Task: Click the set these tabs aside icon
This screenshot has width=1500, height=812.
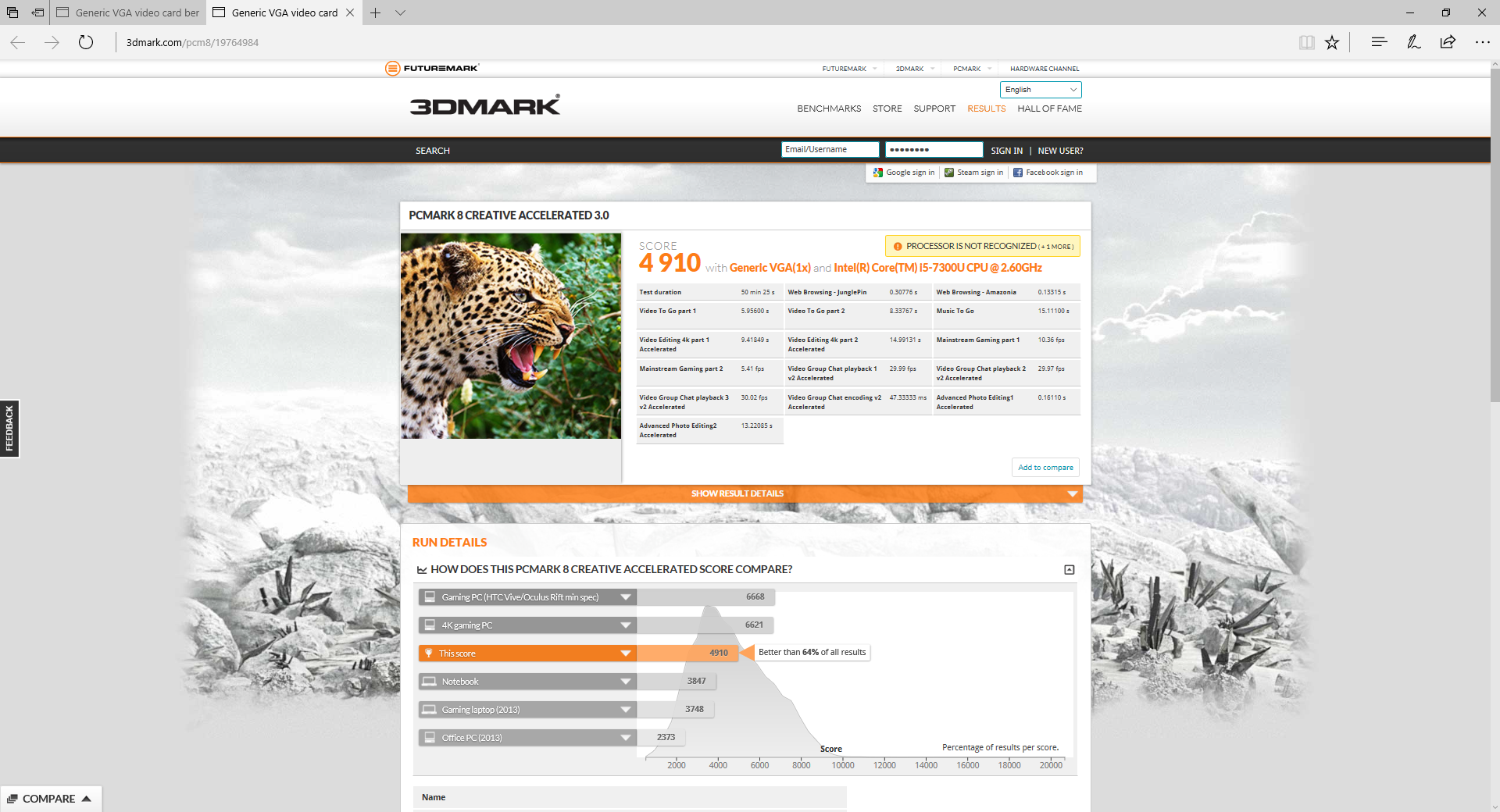Action: [37, 12]
